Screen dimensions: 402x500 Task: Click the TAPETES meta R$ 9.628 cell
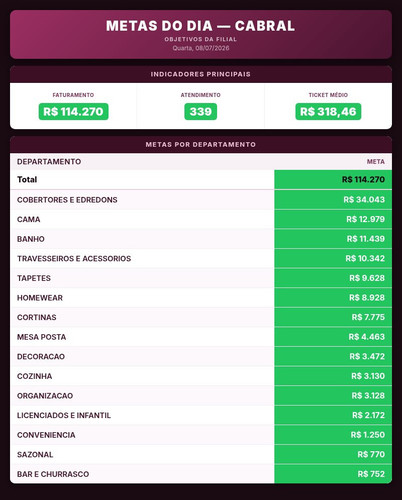(x=333, y=278)
